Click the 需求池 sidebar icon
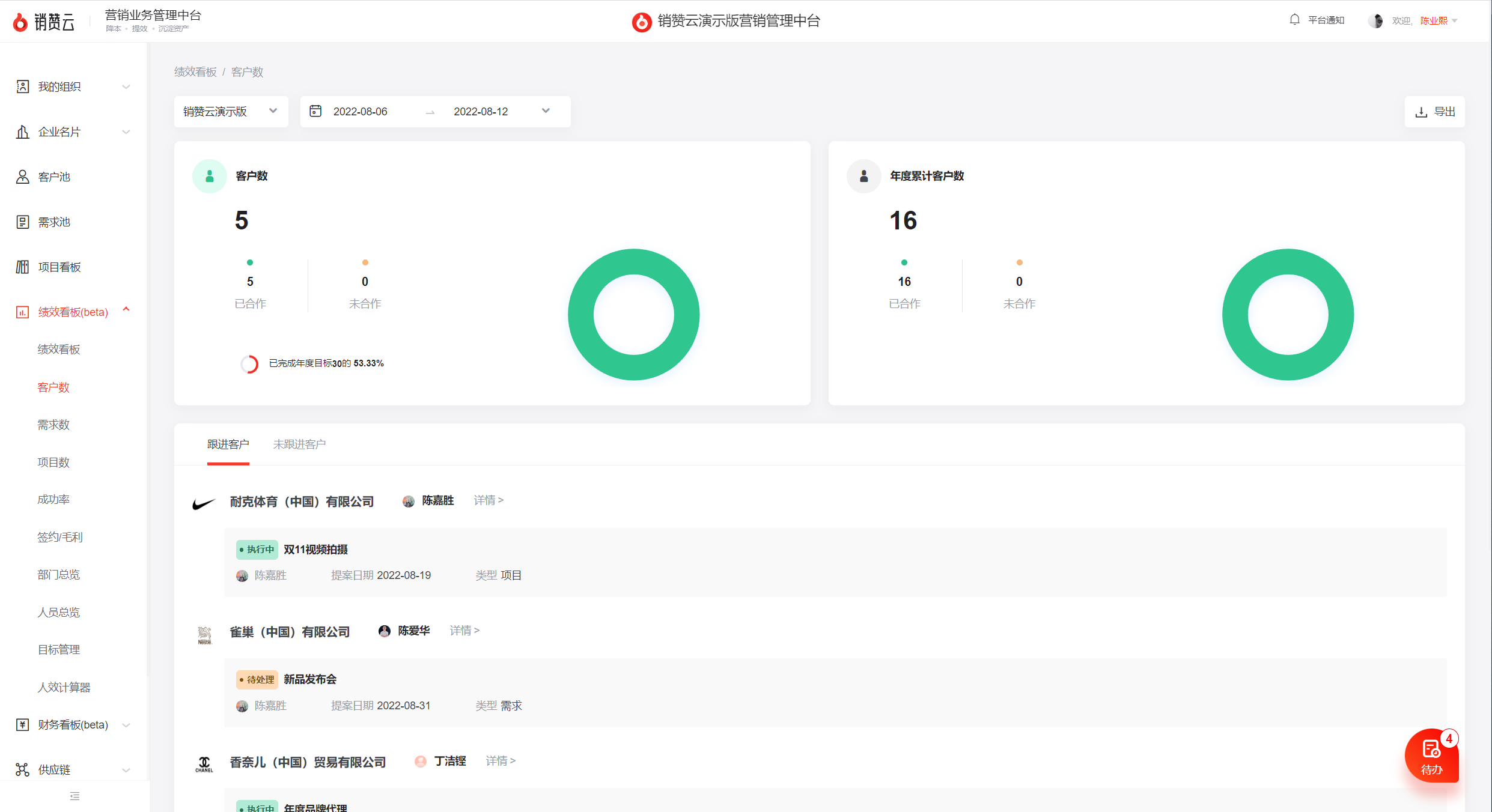Screen dimensions: 1492x812 tap(23, 222)
